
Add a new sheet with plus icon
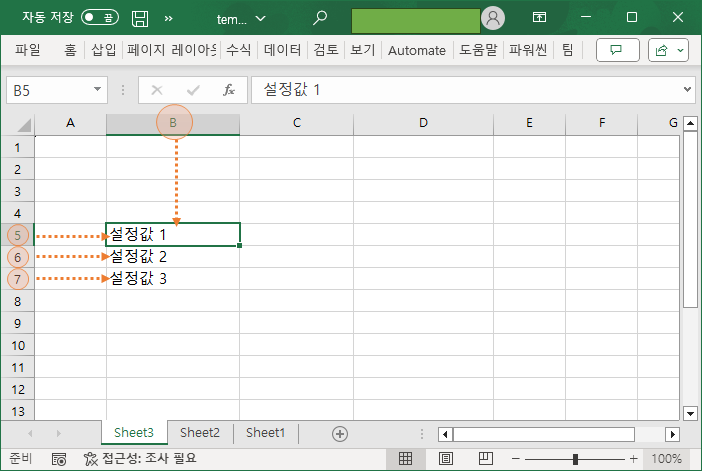[340, 433]
